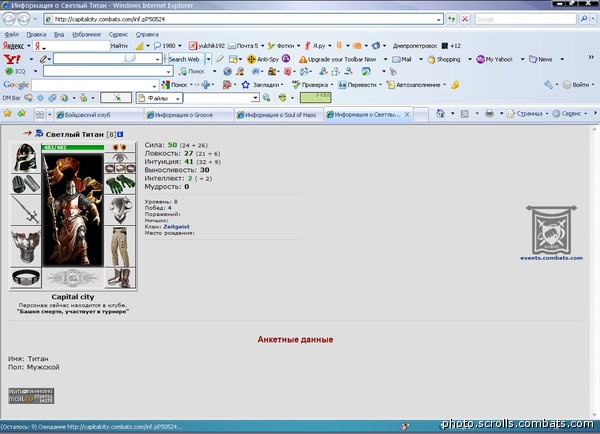
Task: Click the Home page icon
Action: [440, 114]
